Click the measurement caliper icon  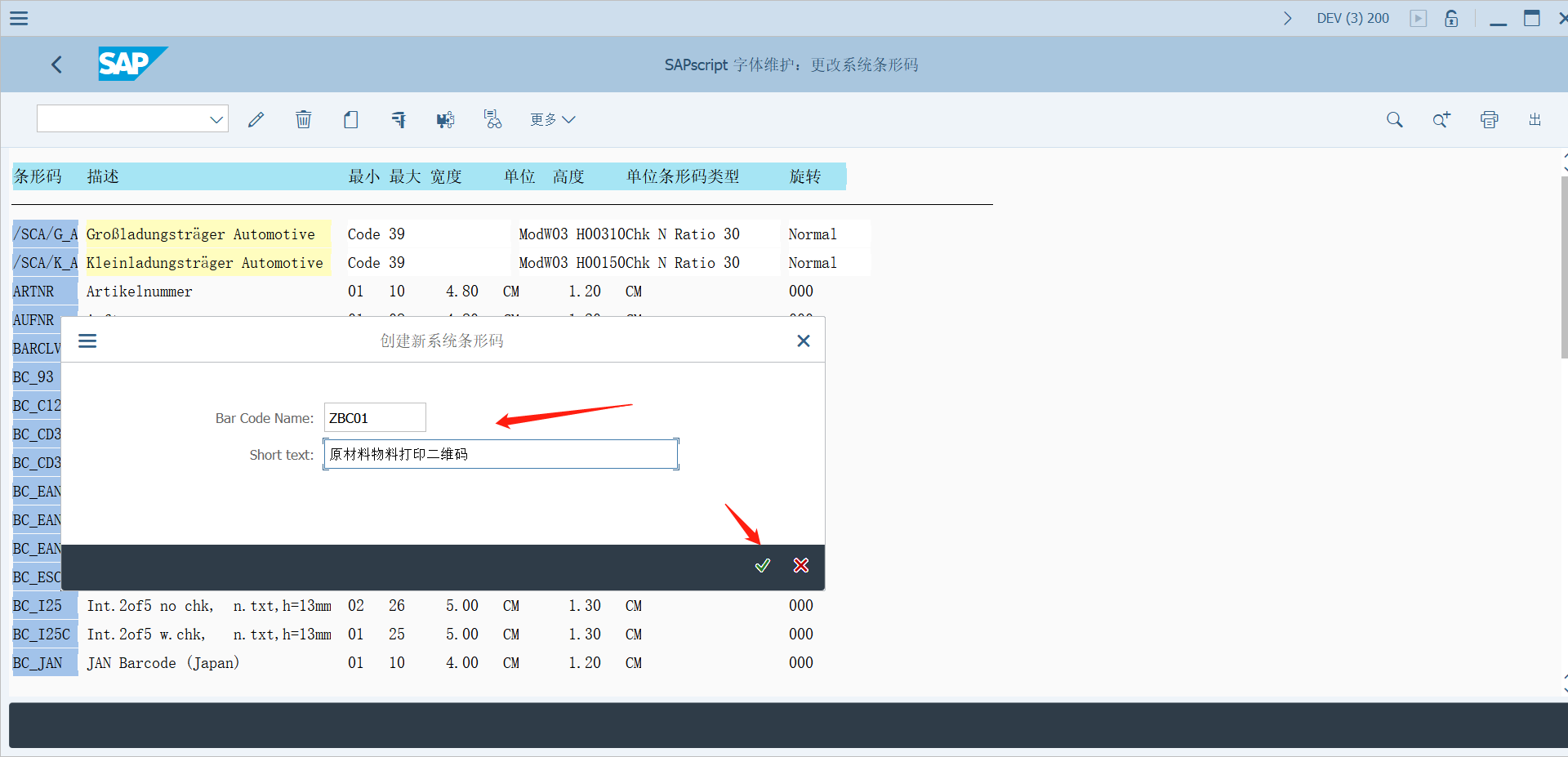(x=398, y=119)
